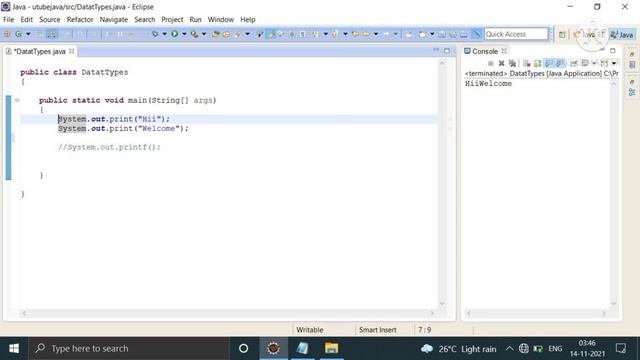
Task: Close the DatatTypes.java editor tab
Action: click(x=72, y=51)
